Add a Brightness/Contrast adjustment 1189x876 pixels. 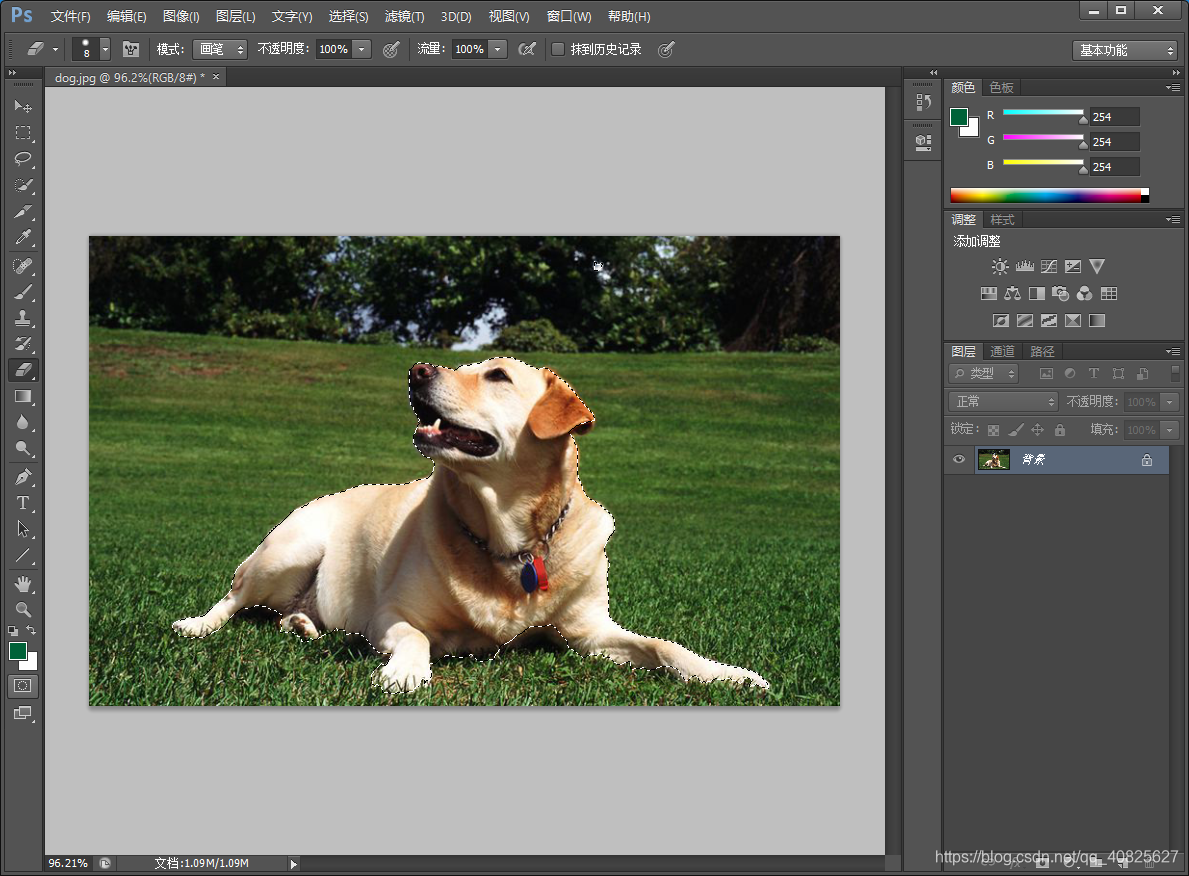coord(1000,266)
